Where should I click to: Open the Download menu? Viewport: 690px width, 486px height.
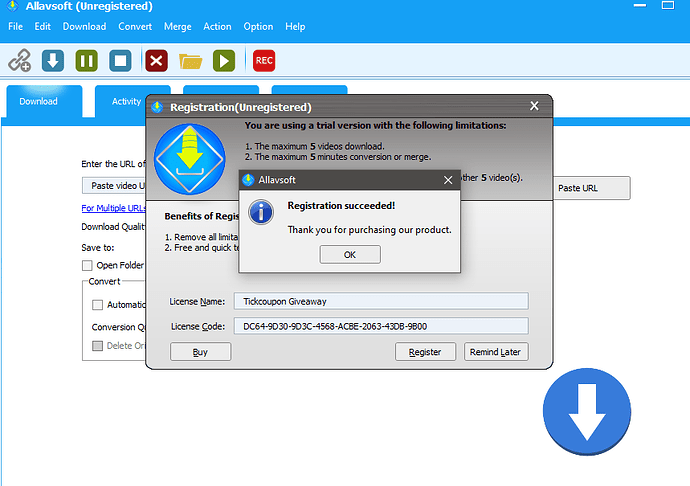pyautogui.click(x=84, y=26)
